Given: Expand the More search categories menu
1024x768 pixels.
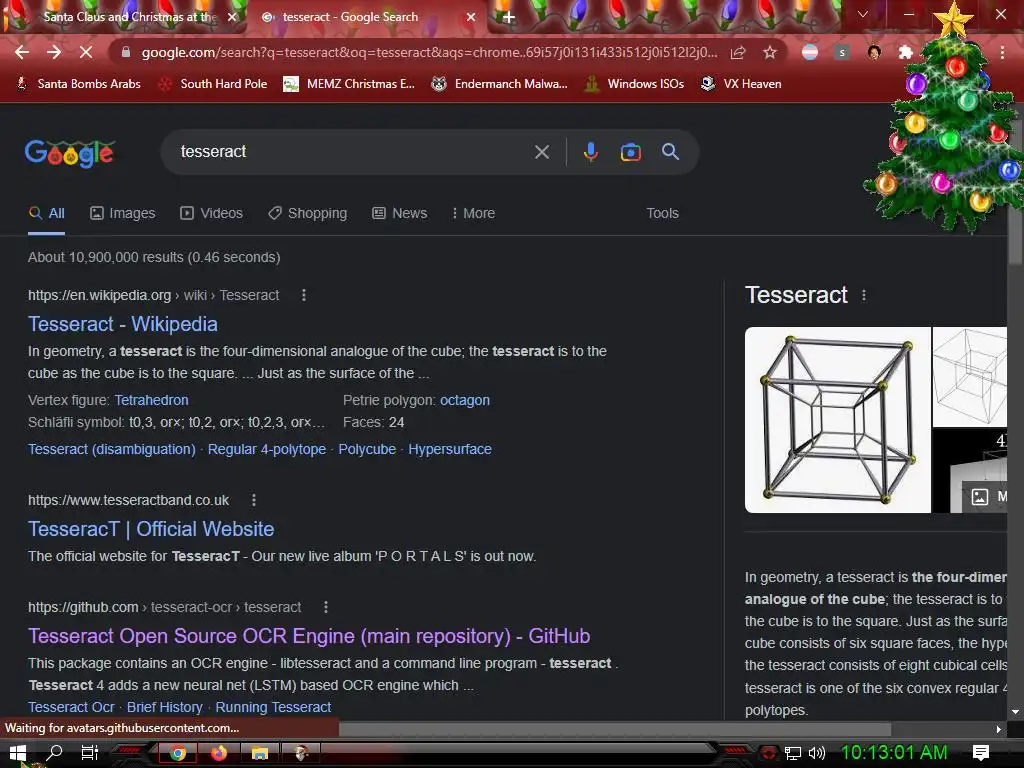Looking at the screenshot, I should tap(473, 214).
